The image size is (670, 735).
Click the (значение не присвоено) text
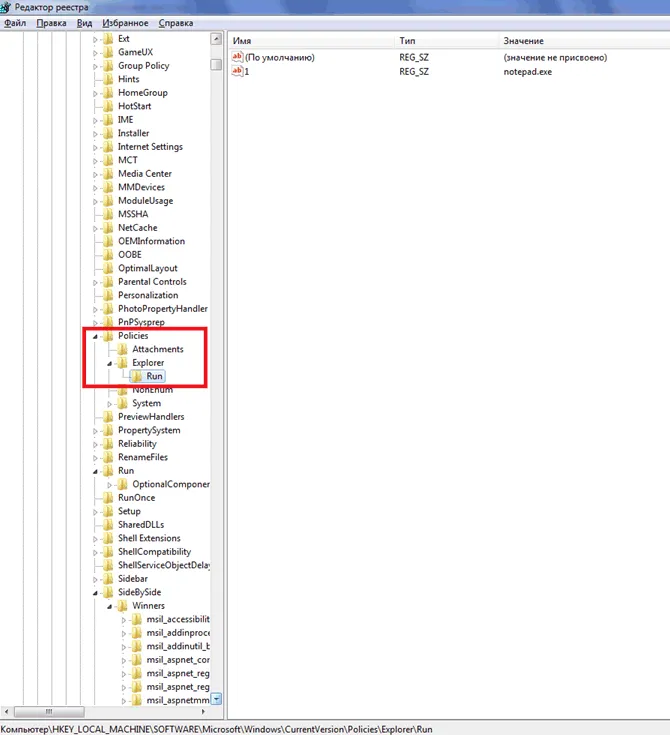[x=555, y=58]
